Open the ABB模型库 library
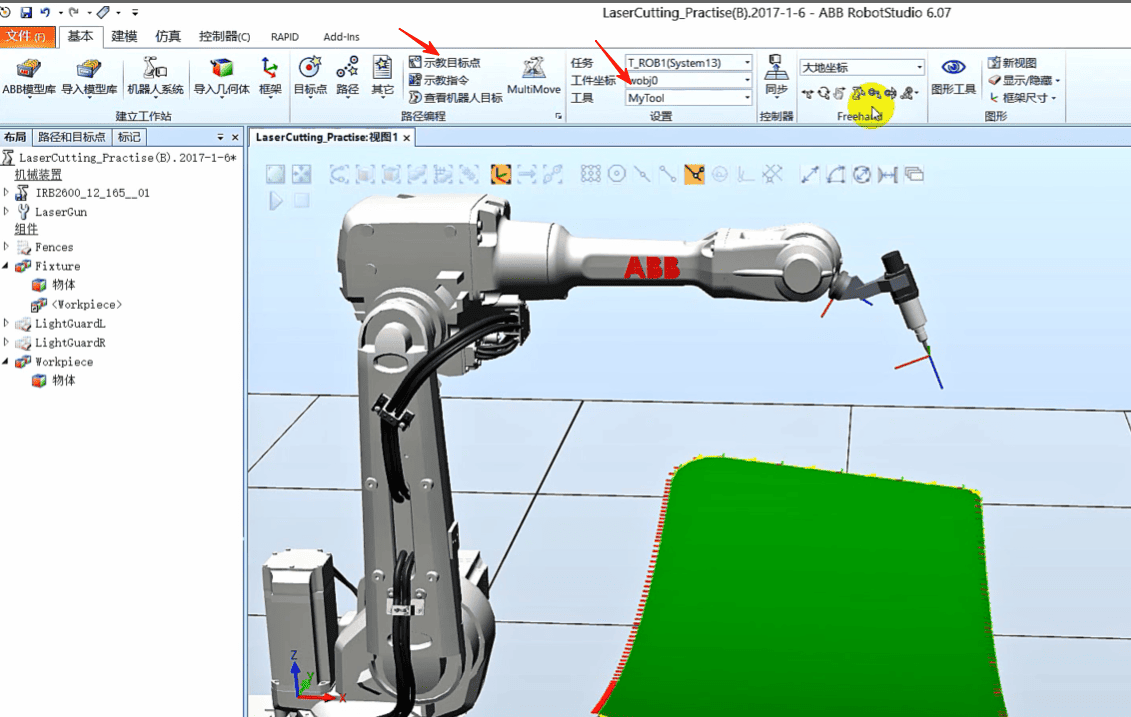 pyautogui.click(x=29, y=76)
